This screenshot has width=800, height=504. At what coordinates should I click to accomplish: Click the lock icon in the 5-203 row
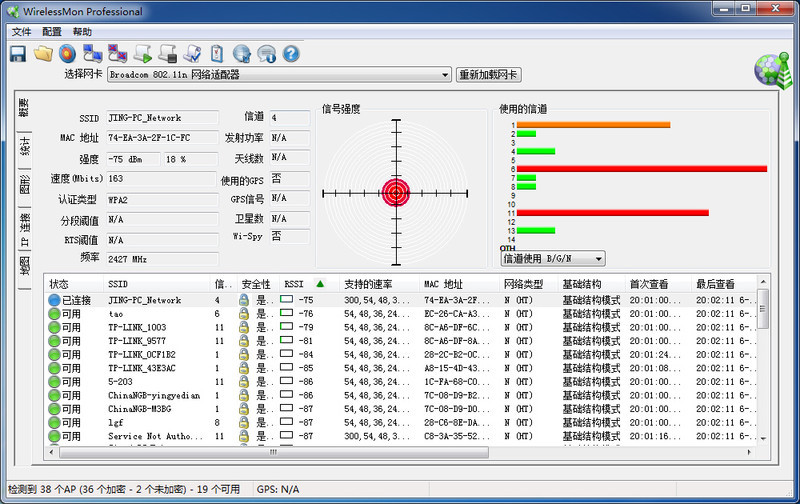(244, 382)
